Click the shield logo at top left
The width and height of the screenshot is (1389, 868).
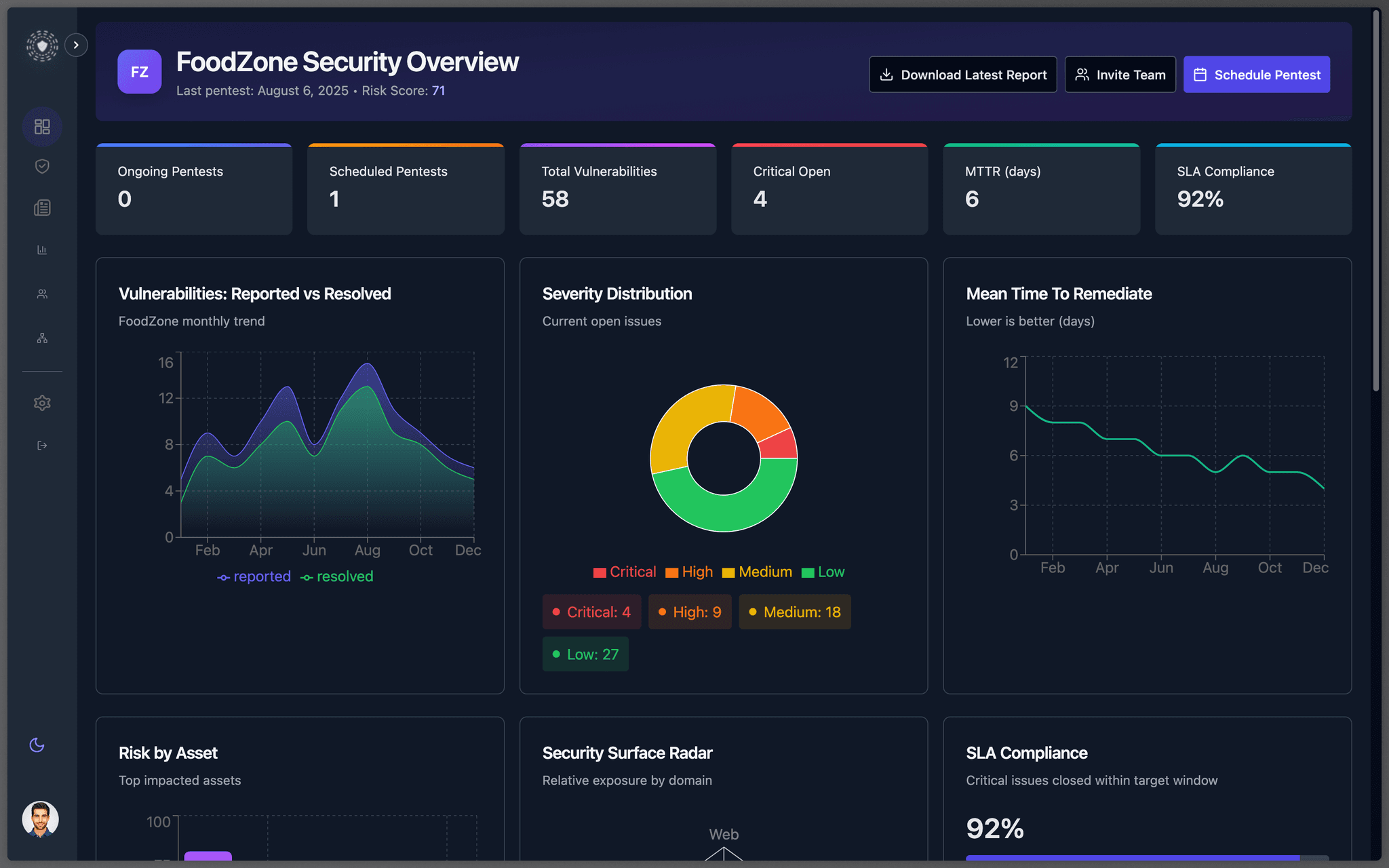pyautogui.click(x=42, y=46)
